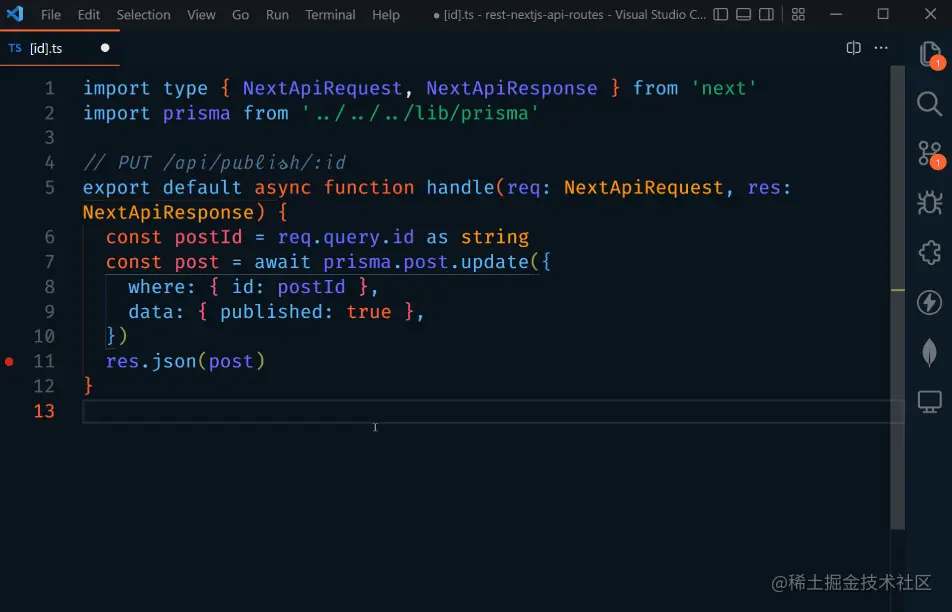Screen dimensions: 952x612
Task: Open the Selection menu
Action: click(143, 15)
